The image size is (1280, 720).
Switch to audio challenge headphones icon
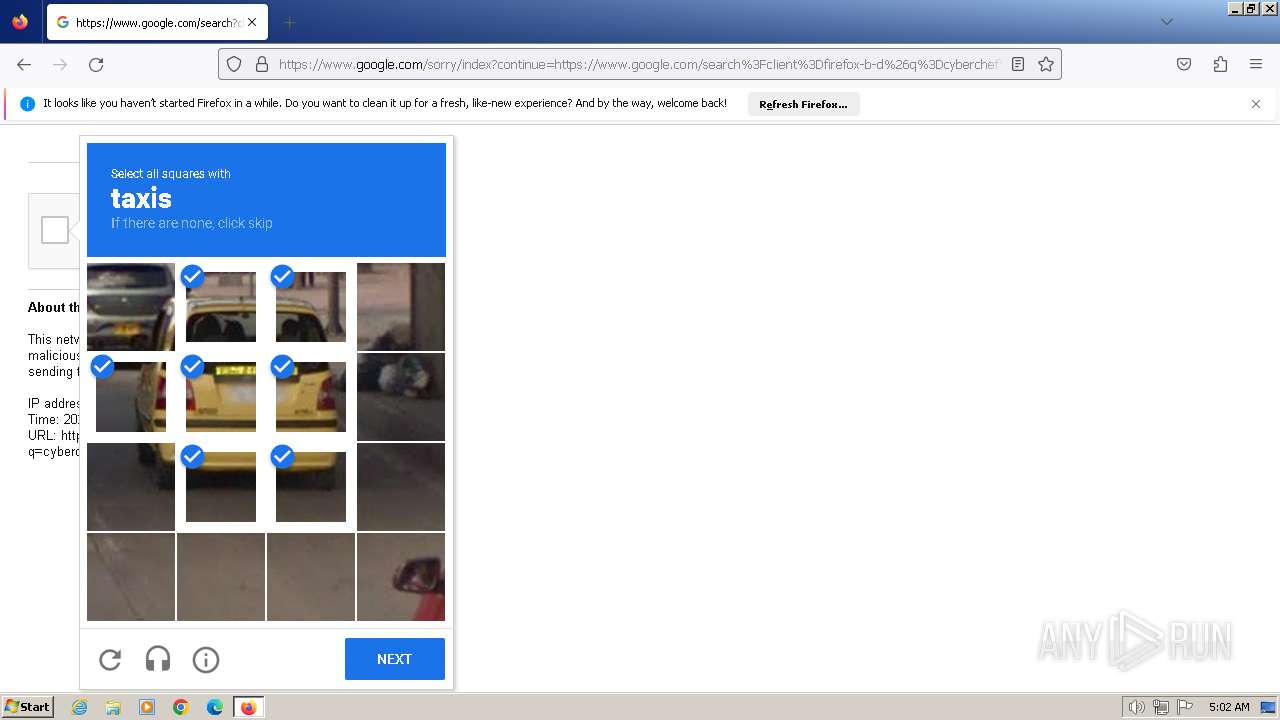click(x=158, y=659)
